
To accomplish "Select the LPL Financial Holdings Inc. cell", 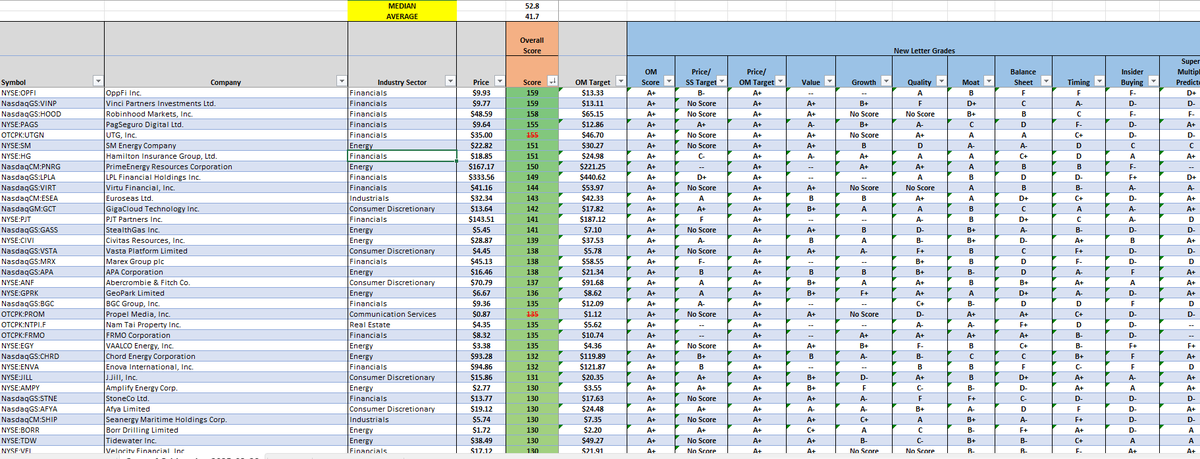I will [225, 176].
